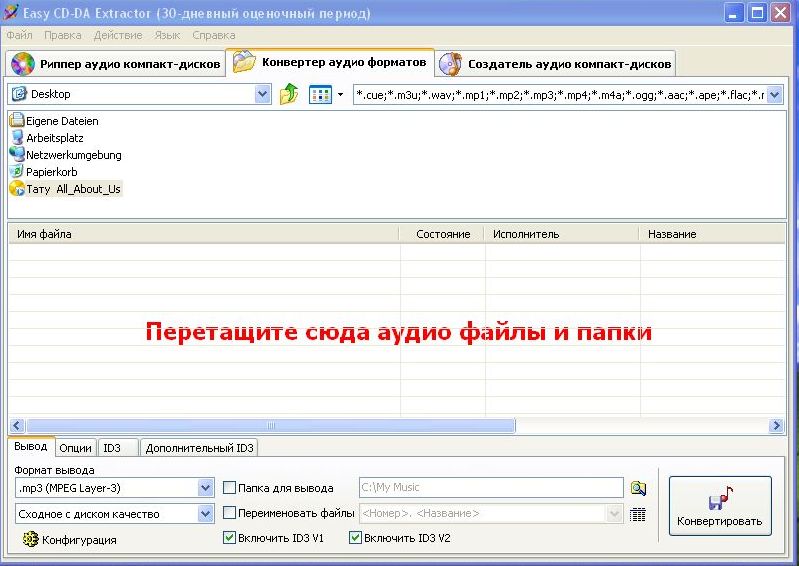Toggle Включить ID3 V2 checkbox
This screenshot has height=566, width=799.
[355, 537]
